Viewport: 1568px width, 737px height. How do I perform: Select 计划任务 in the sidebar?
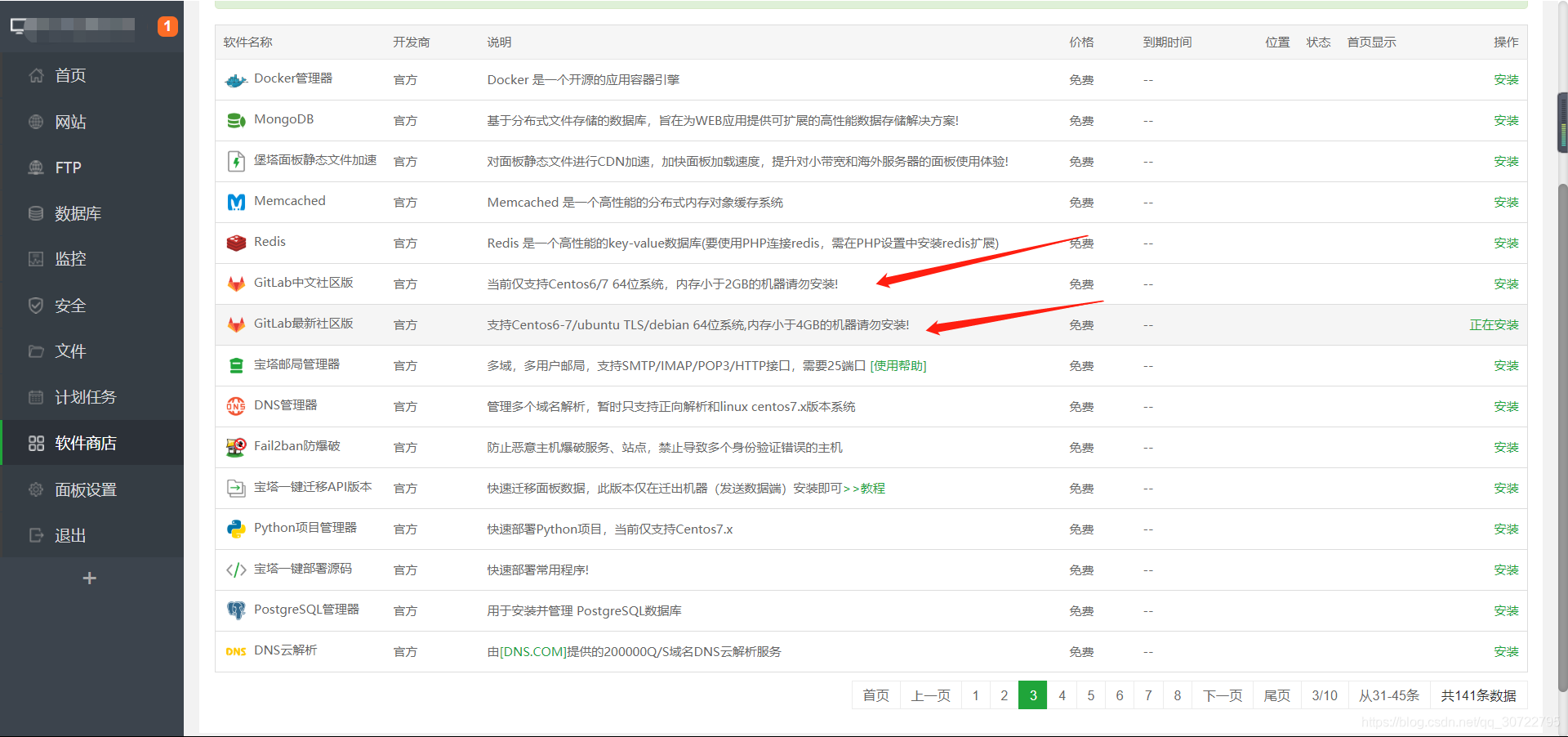91,397
